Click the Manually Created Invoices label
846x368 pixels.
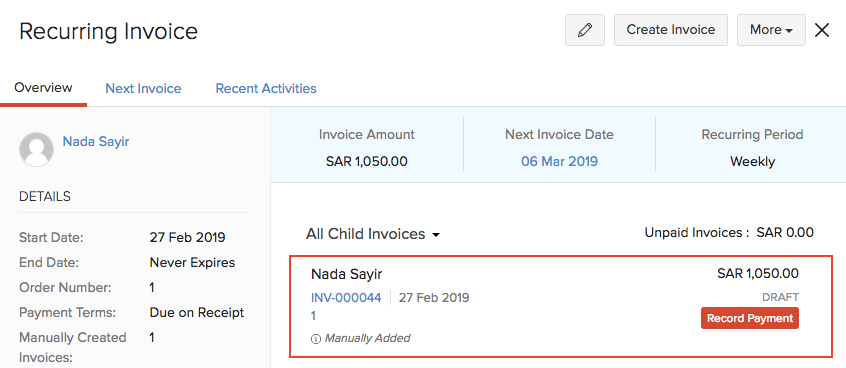pos(72,347)
